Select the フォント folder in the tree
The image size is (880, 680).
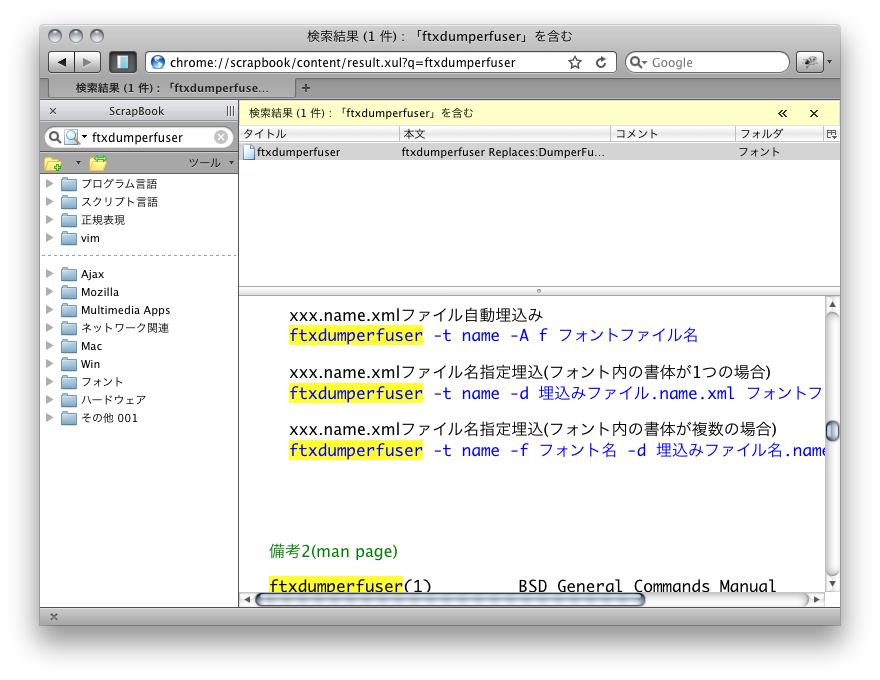click(x=101, y=382)
